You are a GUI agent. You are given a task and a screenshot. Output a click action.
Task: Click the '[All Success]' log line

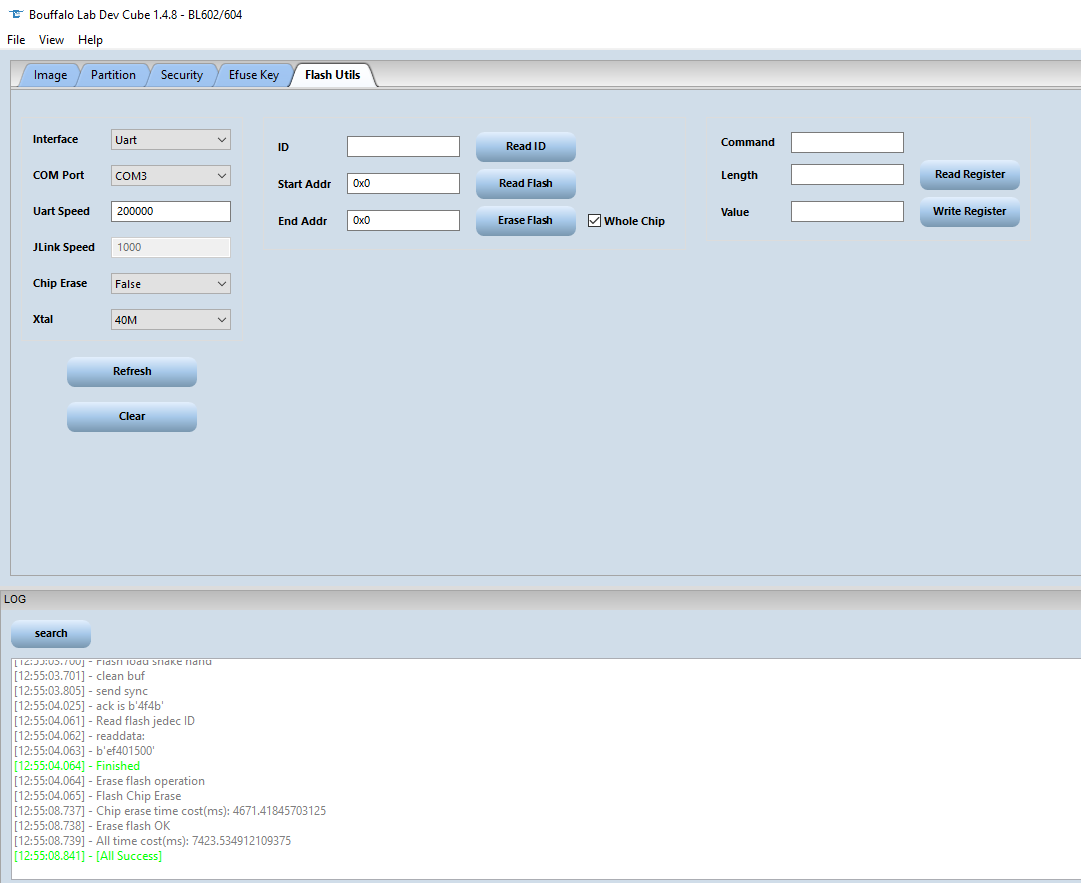click(x=88, y=856)
